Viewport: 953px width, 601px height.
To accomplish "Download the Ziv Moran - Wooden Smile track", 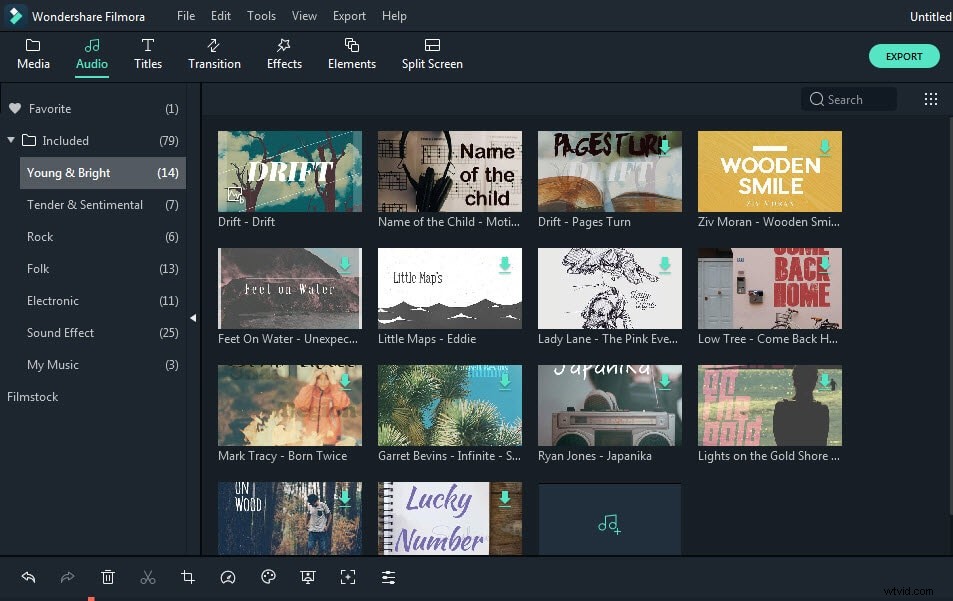I will [825, 146].
